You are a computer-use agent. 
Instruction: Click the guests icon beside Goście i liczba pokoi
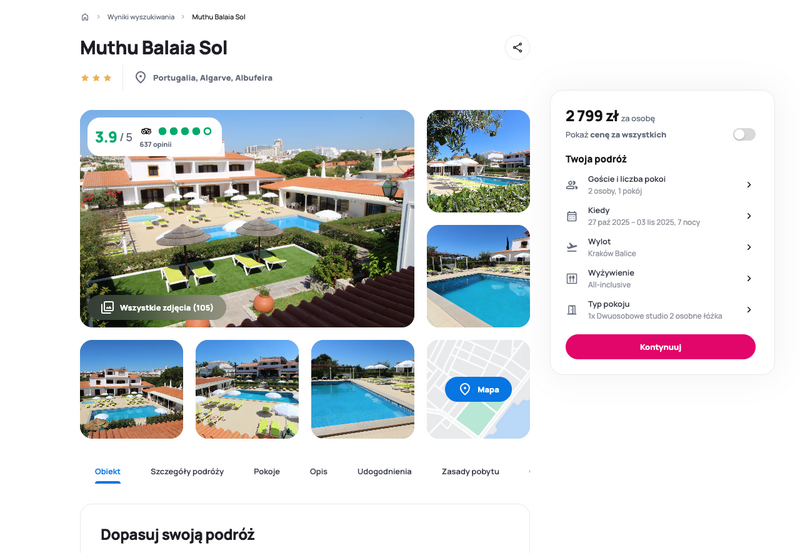(572, 185)
